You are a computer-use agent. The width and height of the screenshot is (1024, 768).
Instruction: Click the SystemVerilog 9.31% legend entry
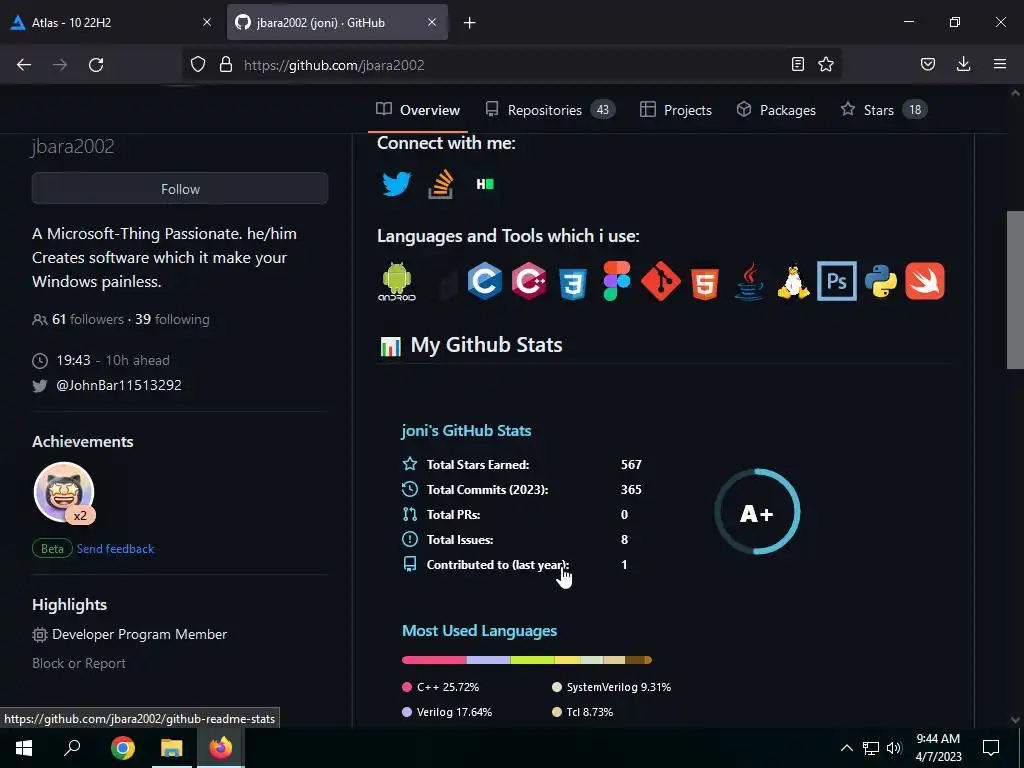(x=611, y=687)
